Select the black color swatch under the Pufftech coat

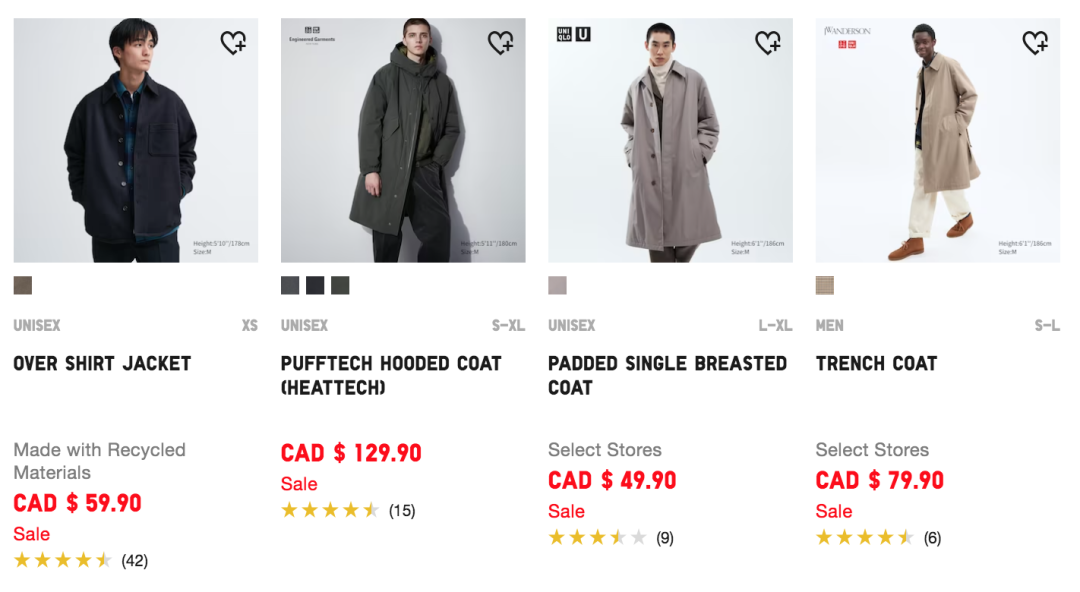314,285
